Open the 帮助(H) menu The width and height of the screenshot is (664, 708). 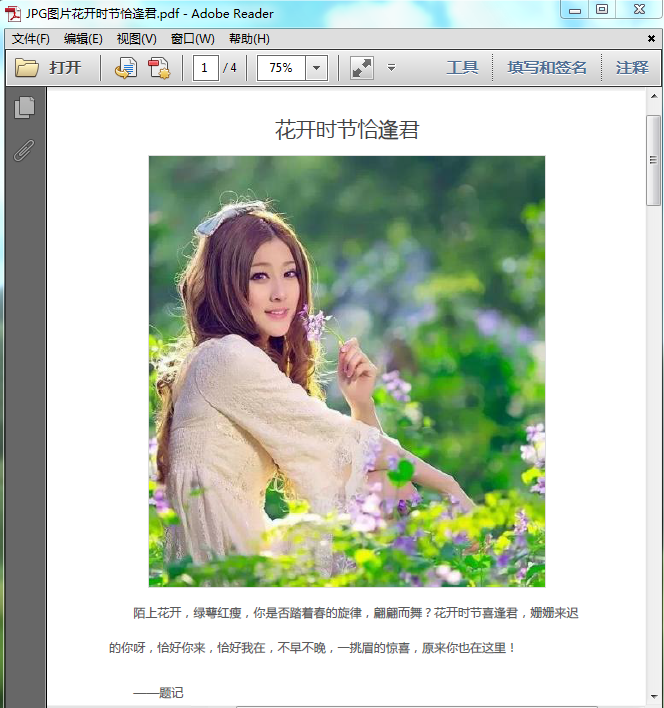(x=249, y=39)
